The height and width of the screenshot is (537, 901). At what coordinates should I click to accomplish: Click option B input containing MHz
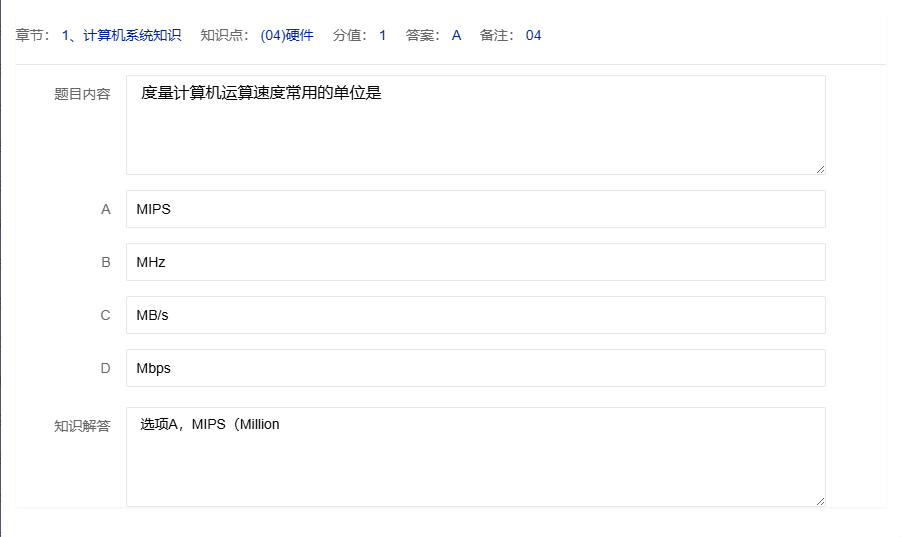[475, 262]
